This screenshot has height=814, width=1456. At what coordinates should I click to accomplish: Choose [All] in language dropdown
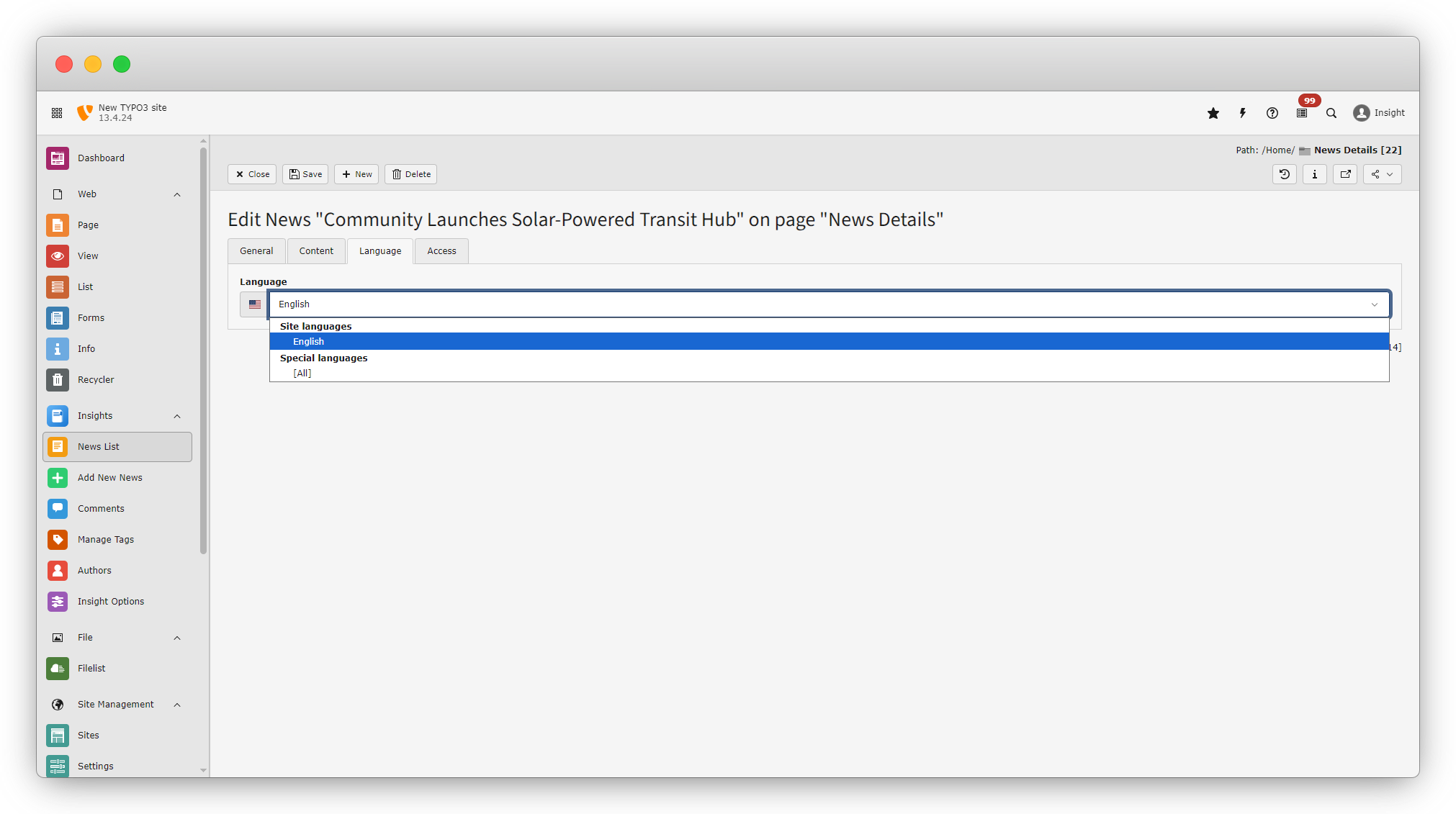[302, 374]
